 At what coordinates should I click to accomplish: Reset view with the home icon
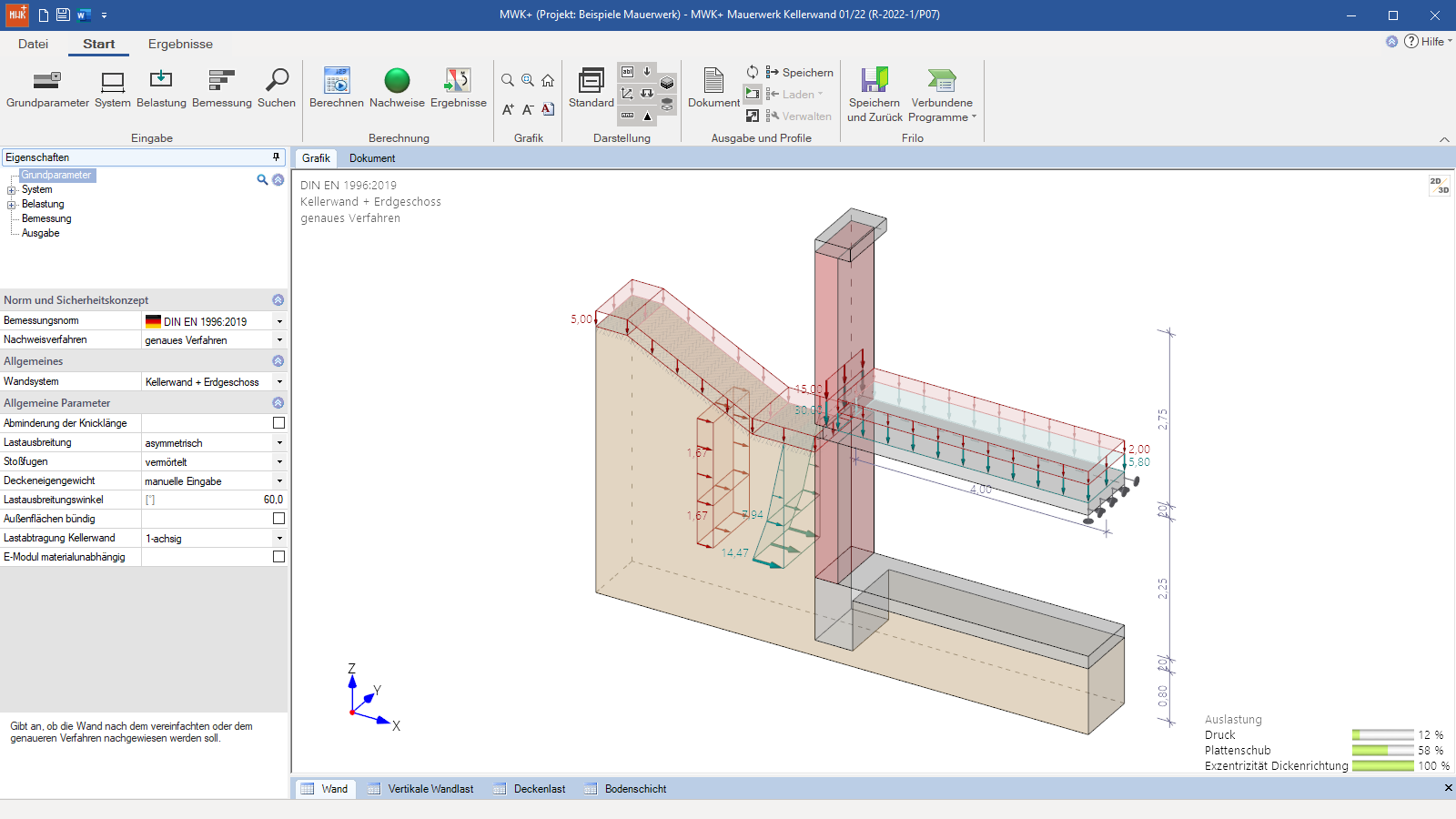pyautogui.click(x=548, y=80)
